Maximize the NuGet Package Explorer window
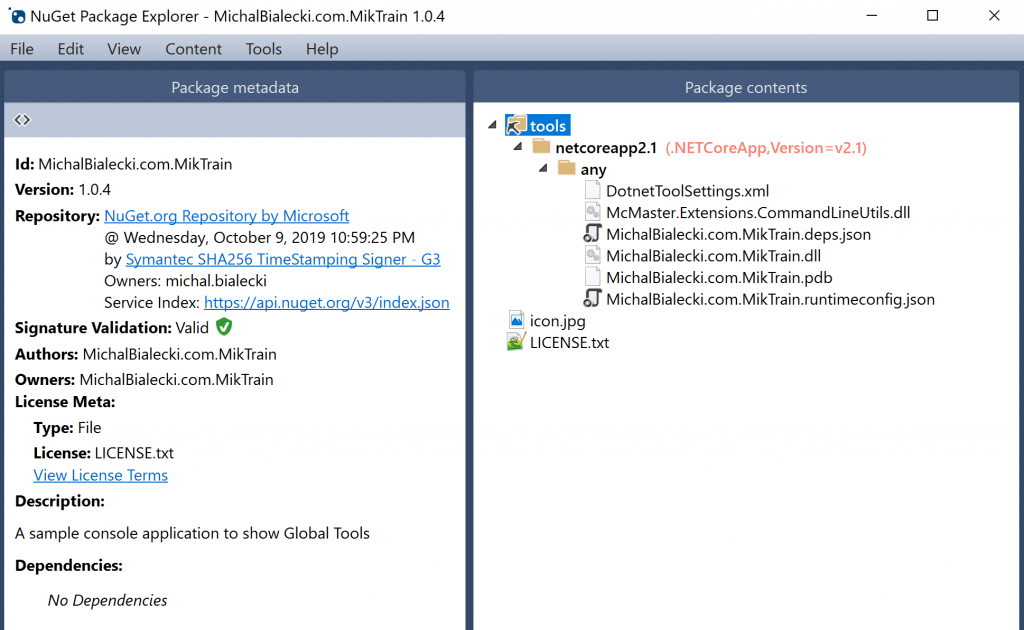The height and width of the screenshot is (630, 1024). coord(933,16)
